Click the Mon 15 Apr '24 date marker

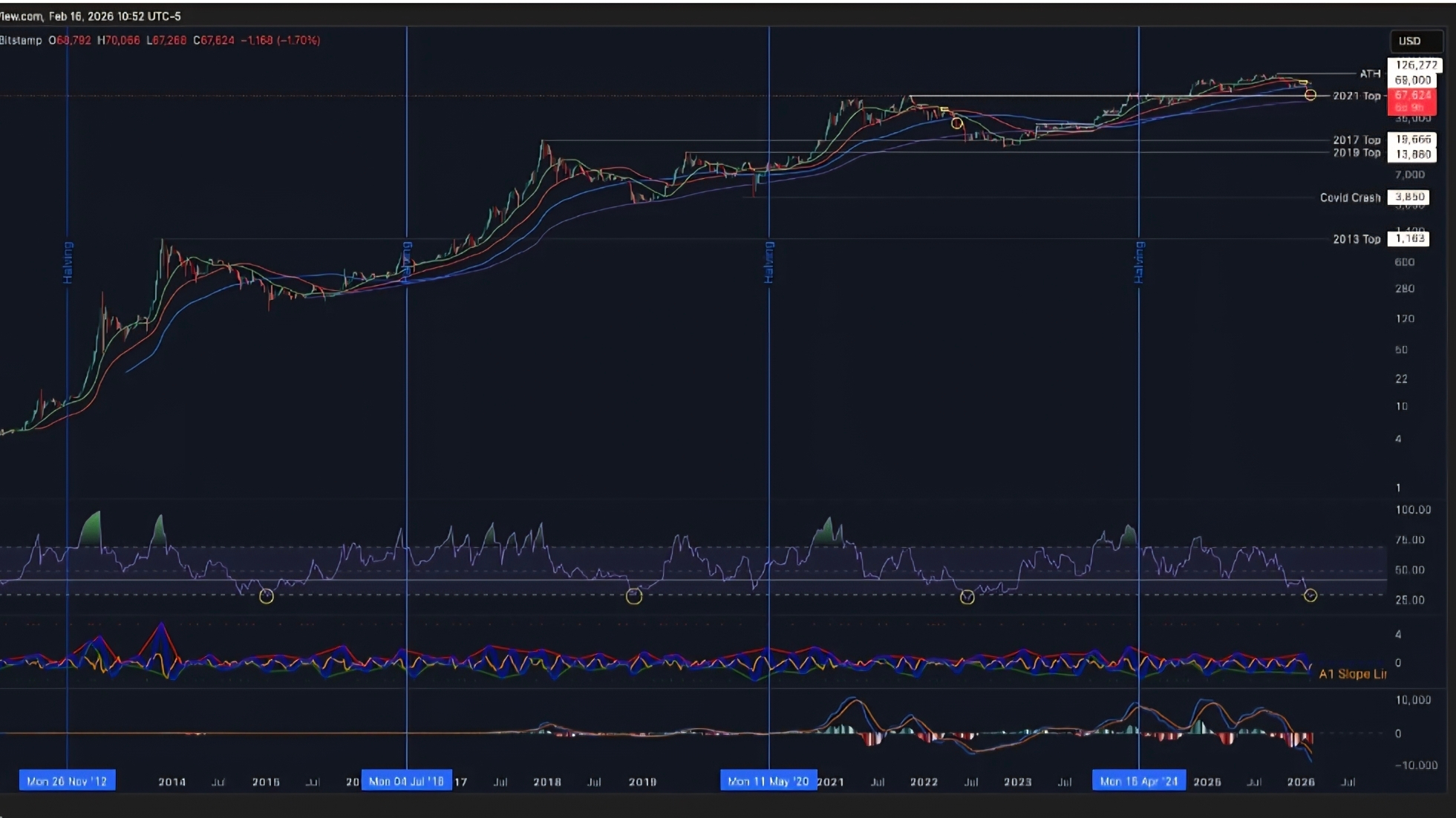pos(1138,781)
